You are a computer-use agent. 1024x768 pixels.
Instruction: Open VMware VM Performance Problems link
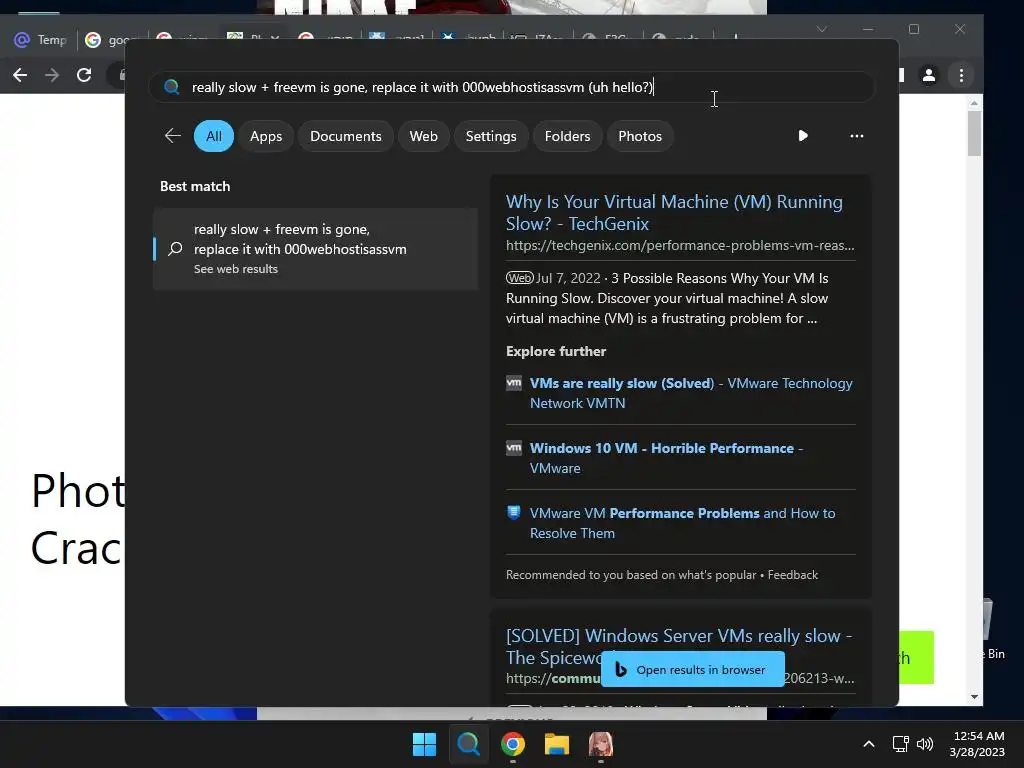[x=682, y=523]
